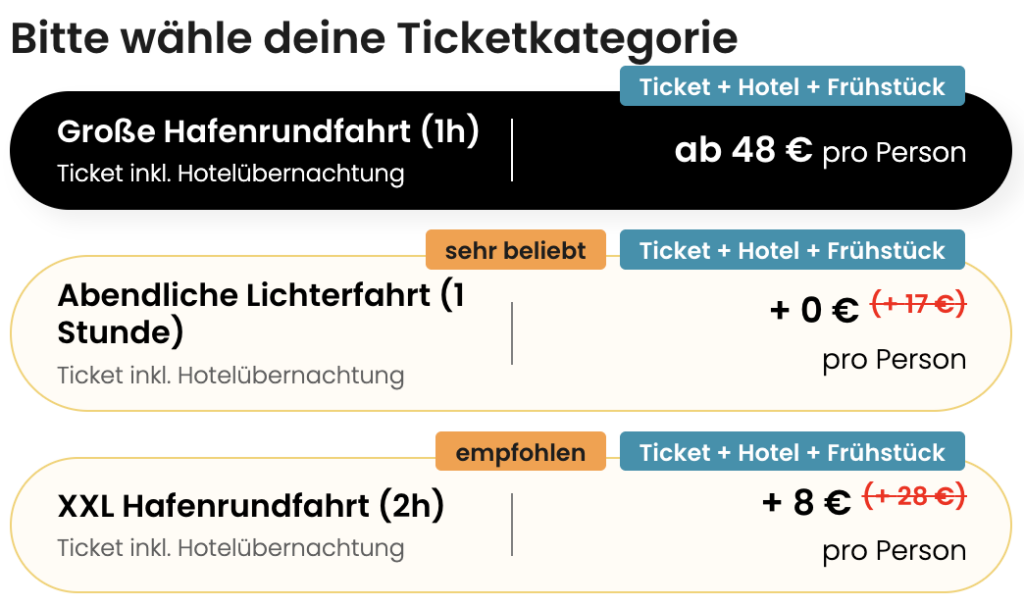Image resolution: width=1024 pixels, height=606 pixels.
Task: Click 'pro Person' text on the black card
Action: pyautogui.click(x=893, y=154)
